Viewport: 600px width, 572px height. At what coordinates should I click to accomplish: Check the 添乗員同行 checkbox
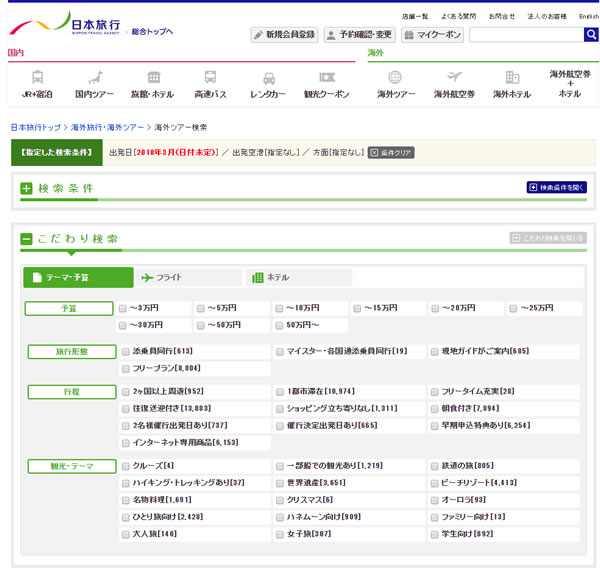[125, 352]
